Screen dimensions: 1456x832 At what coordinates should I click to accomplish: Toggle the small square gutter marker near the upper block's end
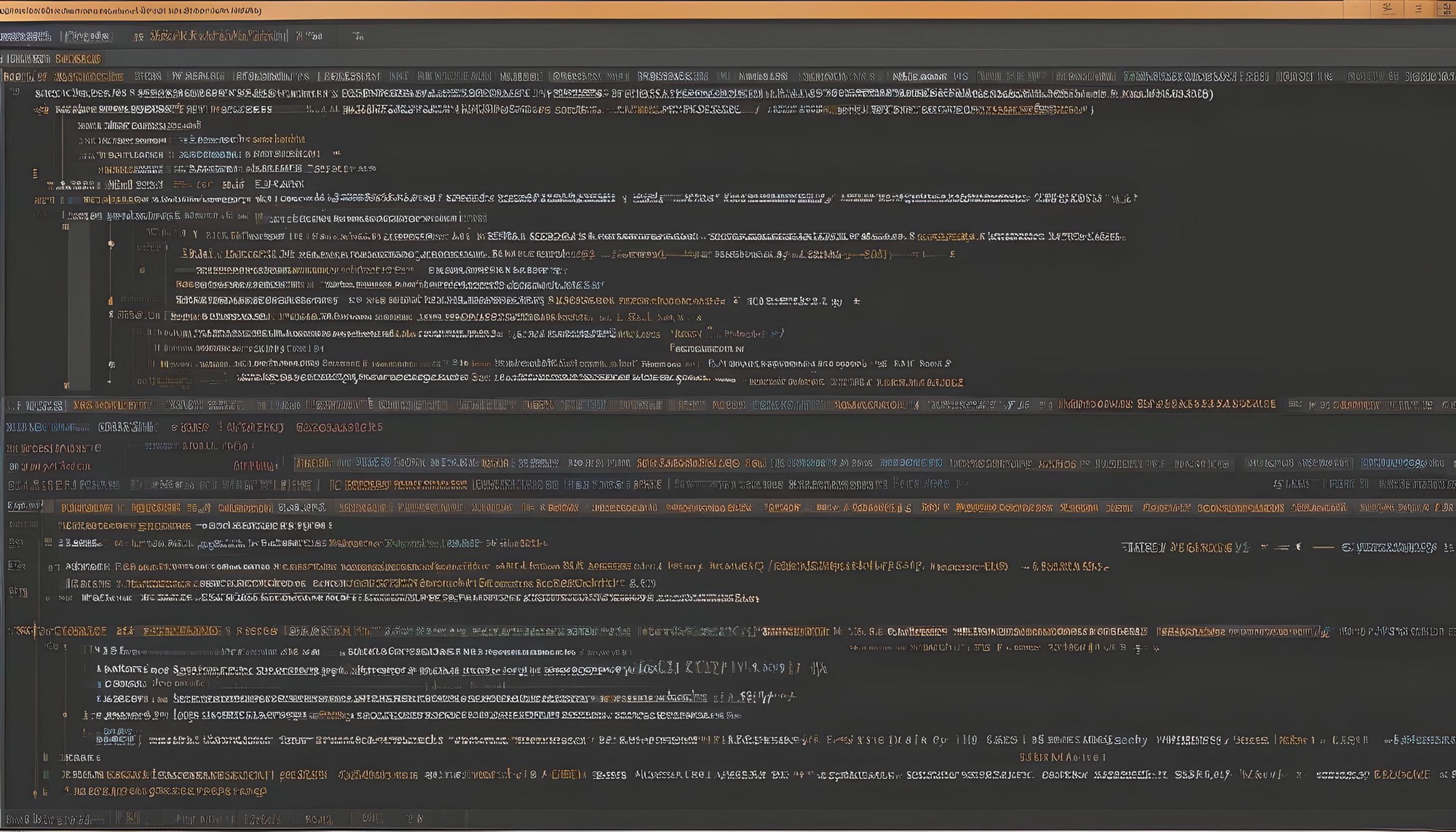pos(66,384)
